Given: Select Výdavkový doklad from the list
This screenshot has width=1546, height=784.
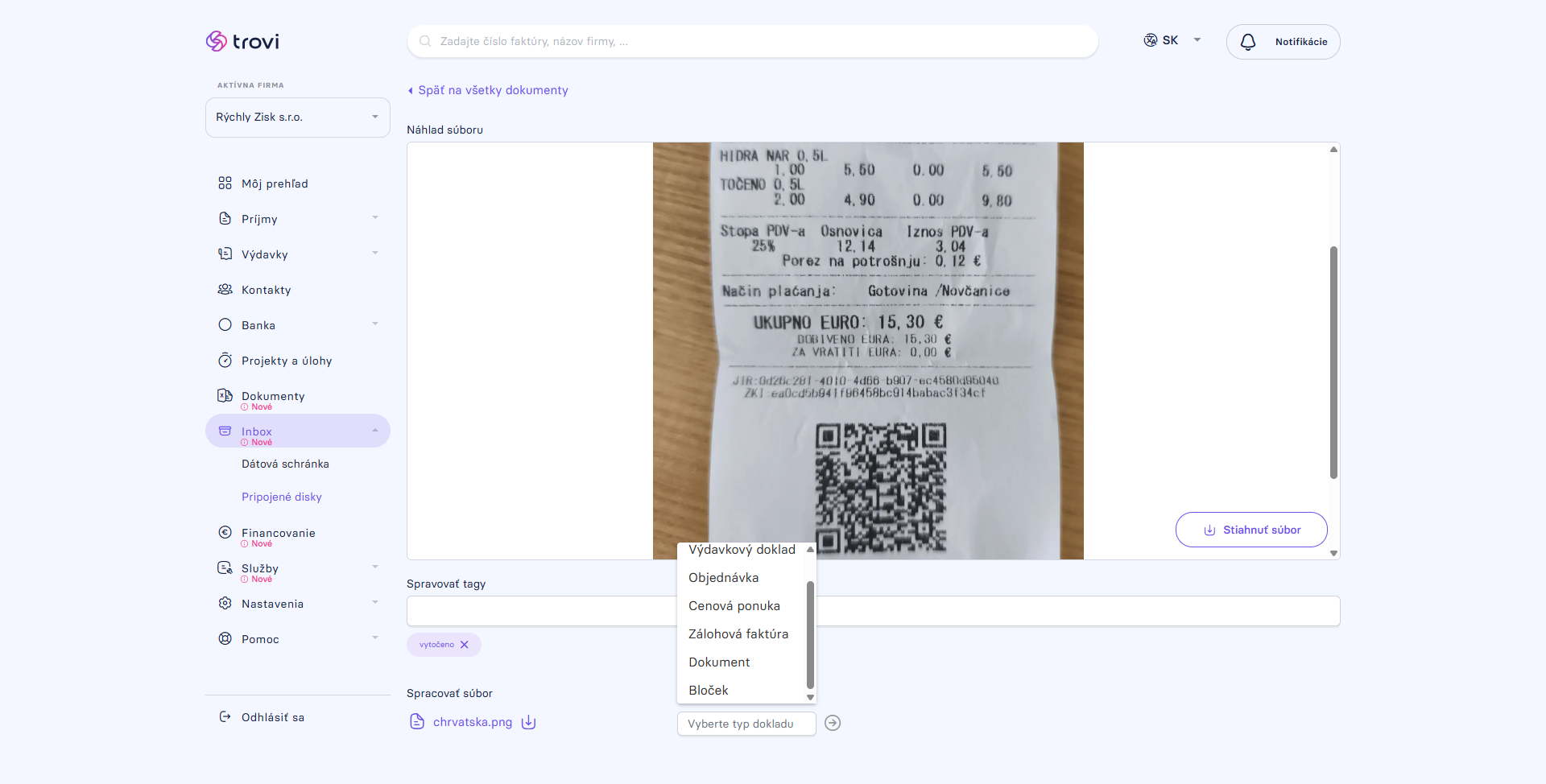Looking at the screenshot, I should [742, 550].
